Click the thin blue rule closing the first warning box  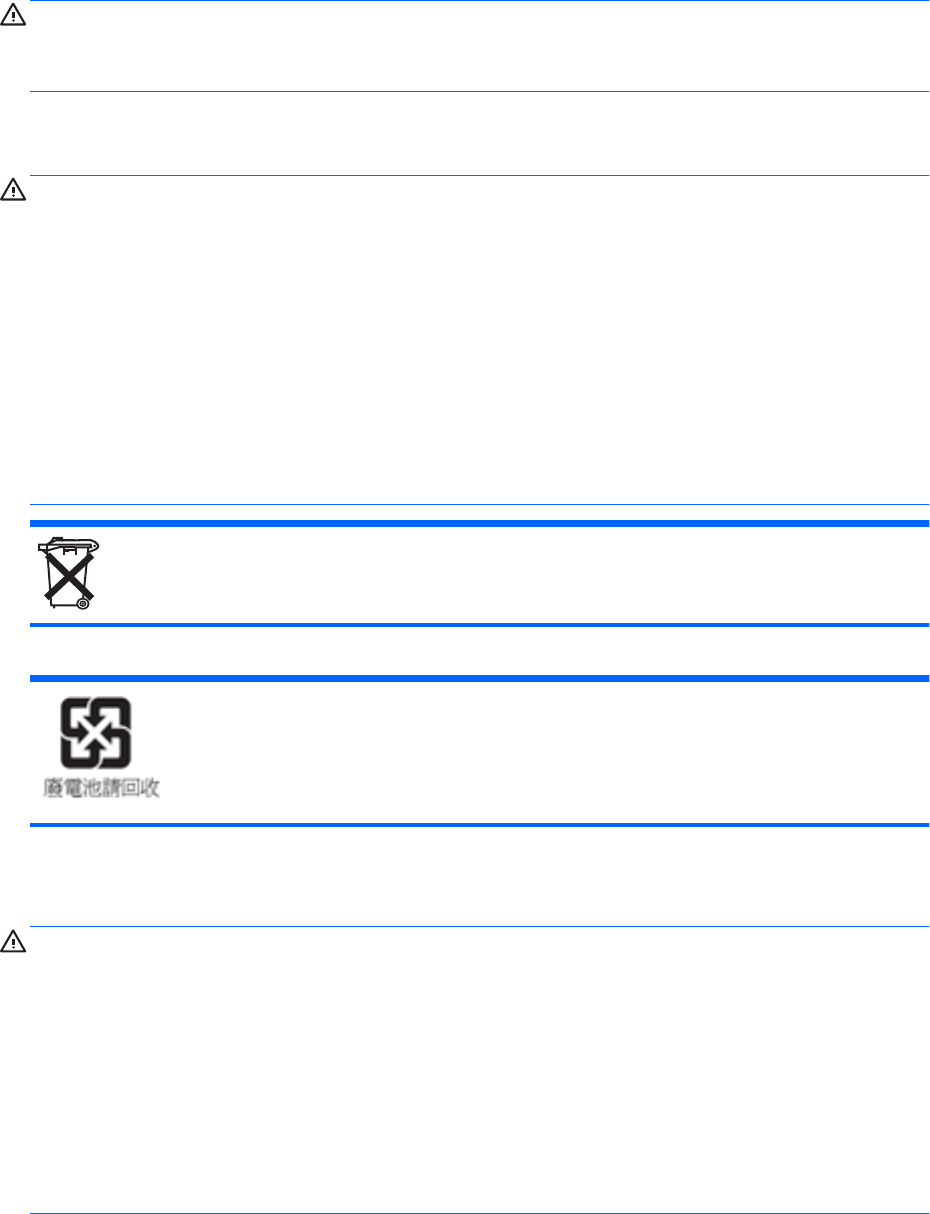tap(479, 92)
